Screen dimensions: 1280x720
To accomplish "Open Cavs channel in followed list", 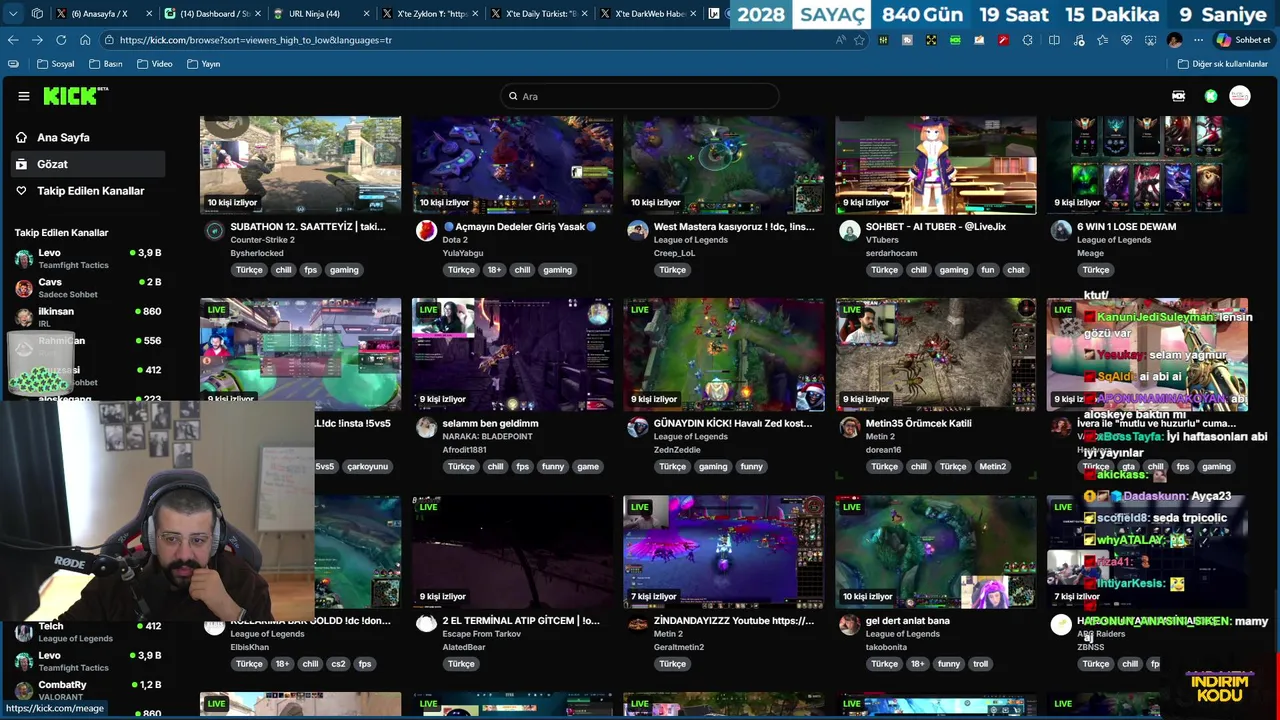I will pos(88,288).
